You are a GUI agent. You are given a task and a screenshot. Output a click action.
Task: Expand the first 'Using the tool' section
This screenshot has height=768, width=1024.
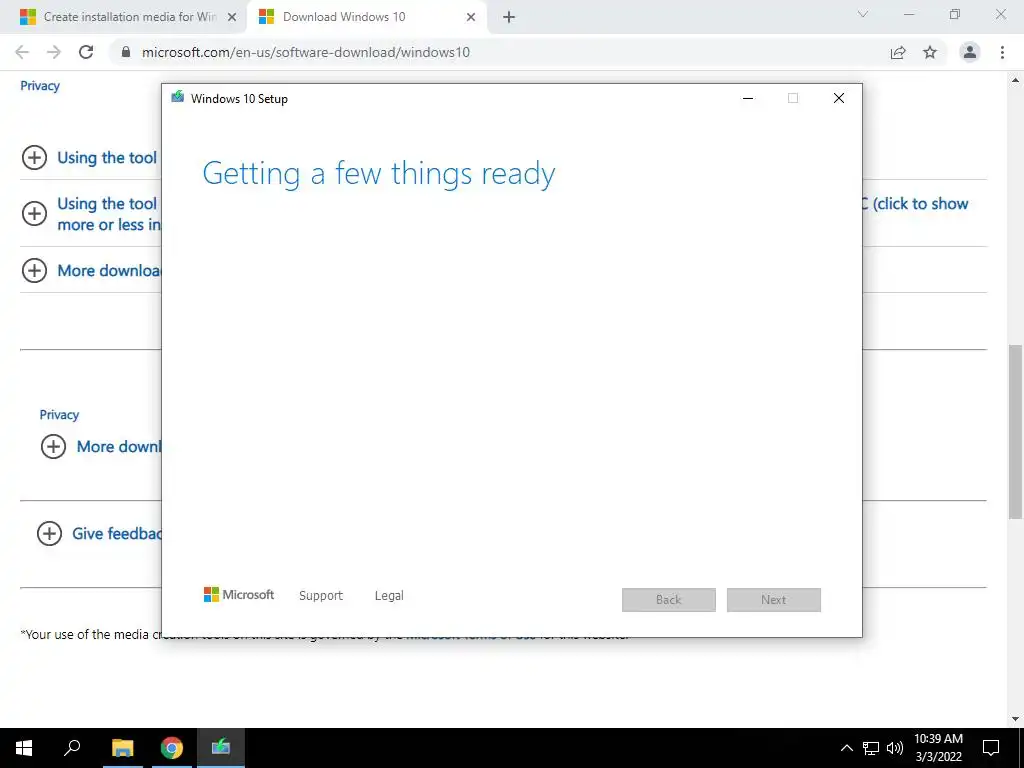35,157
